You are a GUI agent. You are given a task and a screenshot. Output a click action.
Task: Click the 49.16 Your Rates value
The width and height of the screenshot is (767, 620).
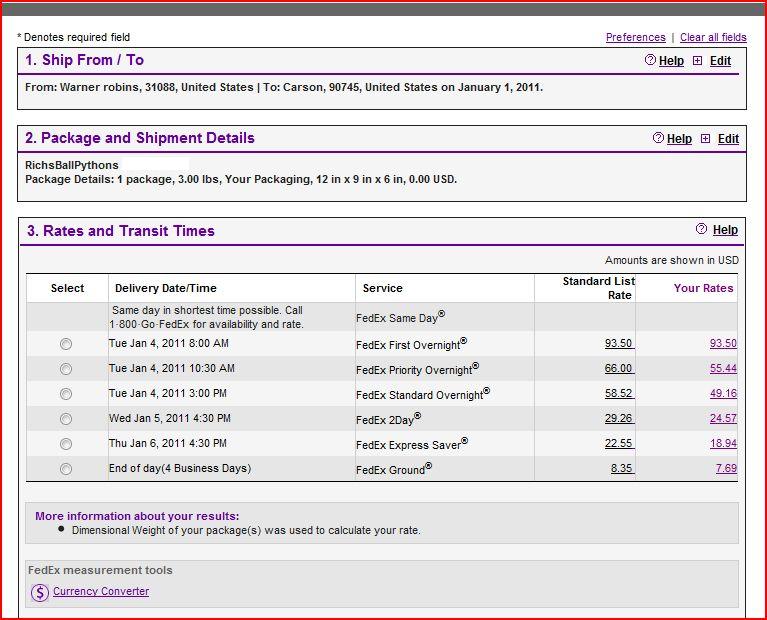tap(723, 393)
